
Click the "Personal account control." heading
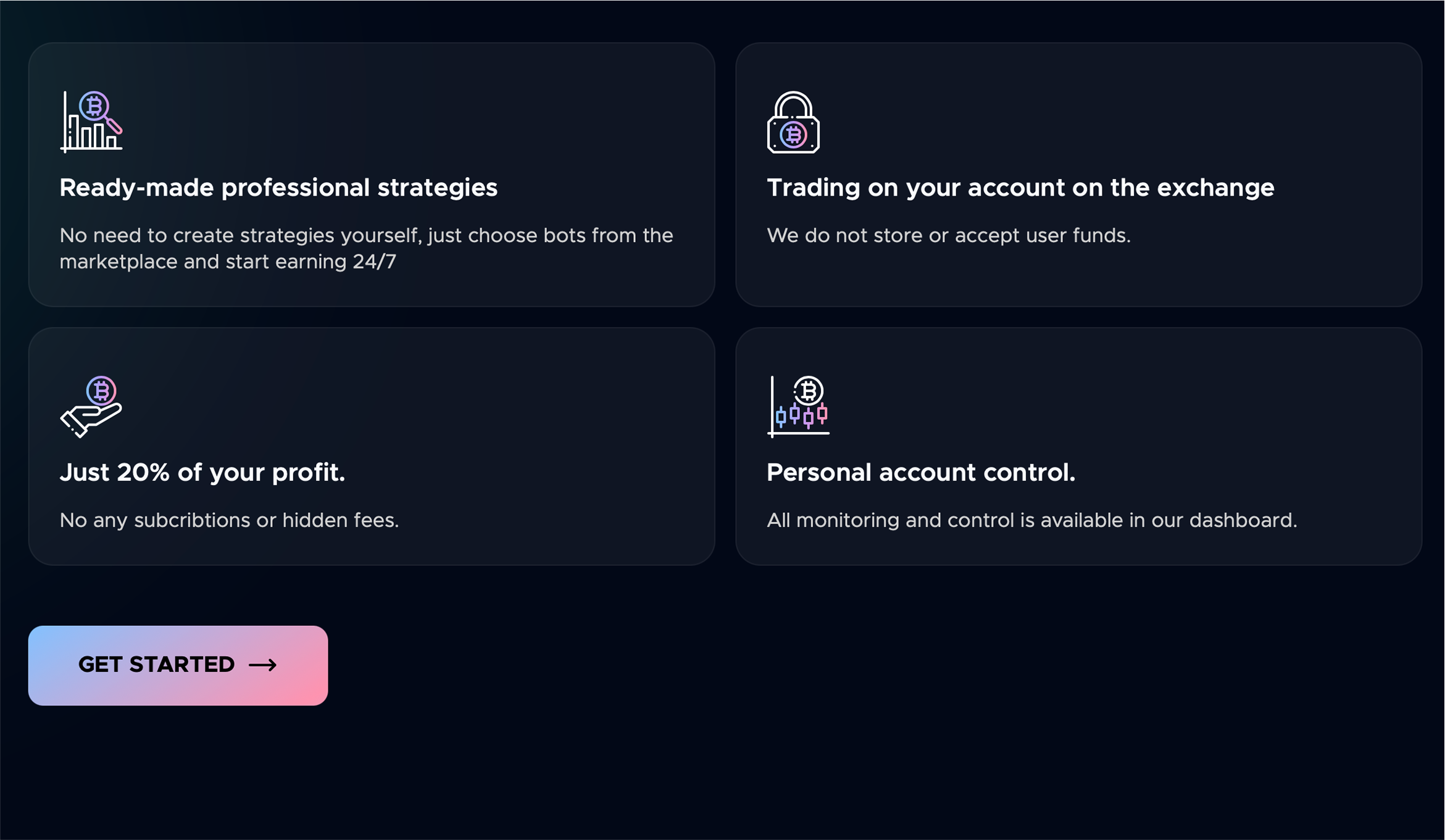920,473
